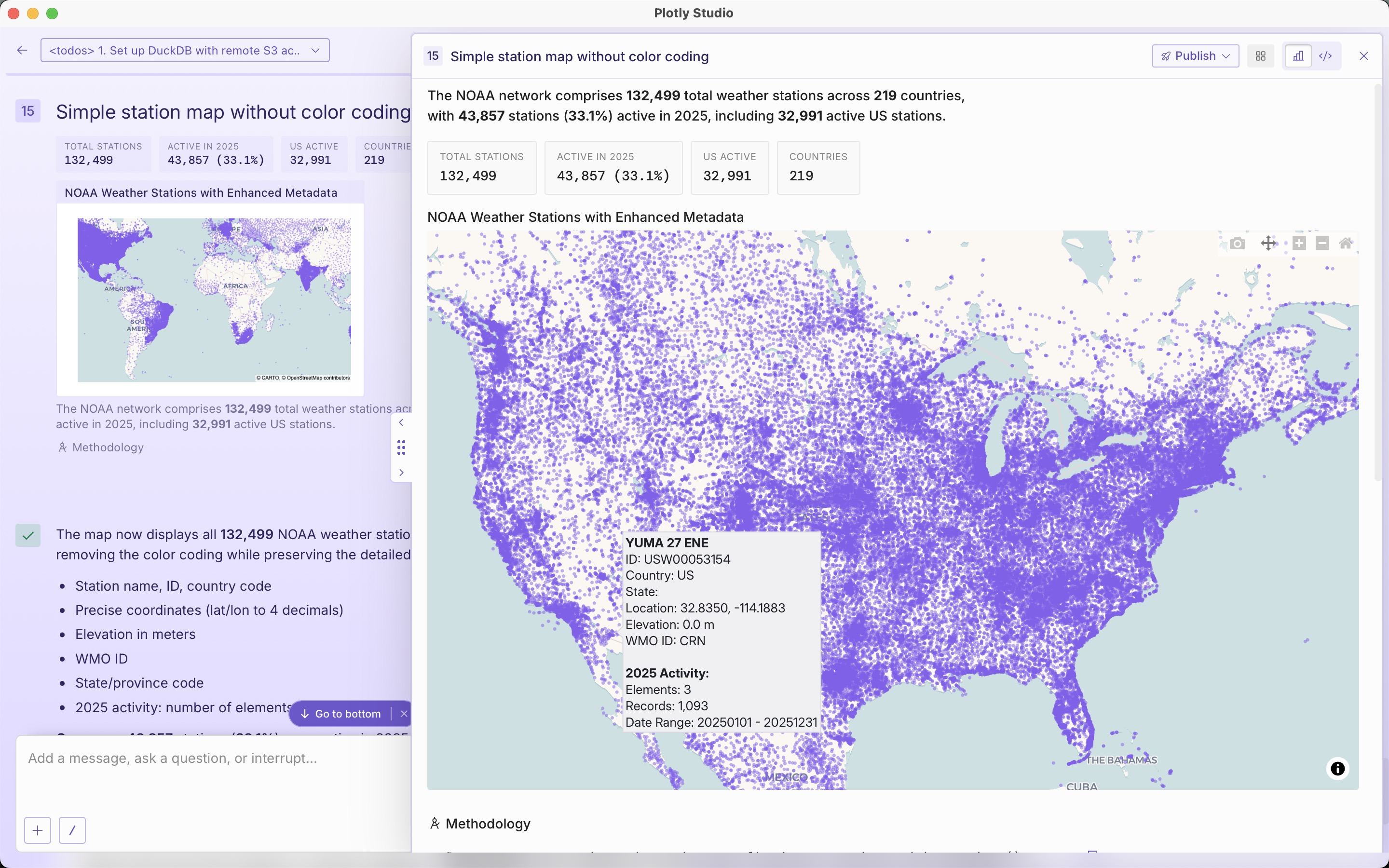Toggle chart view mode
This screenshot has height=868, width=1389.
point(1298,56)
